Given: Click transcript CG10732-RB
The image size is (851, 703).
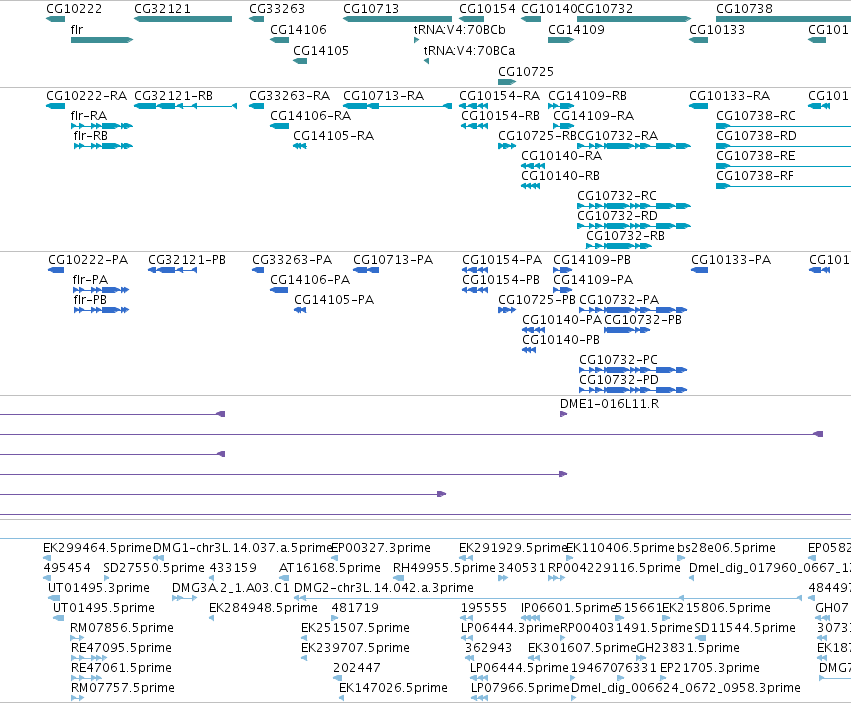Looking at the screenshot, I should click(626, 236).
